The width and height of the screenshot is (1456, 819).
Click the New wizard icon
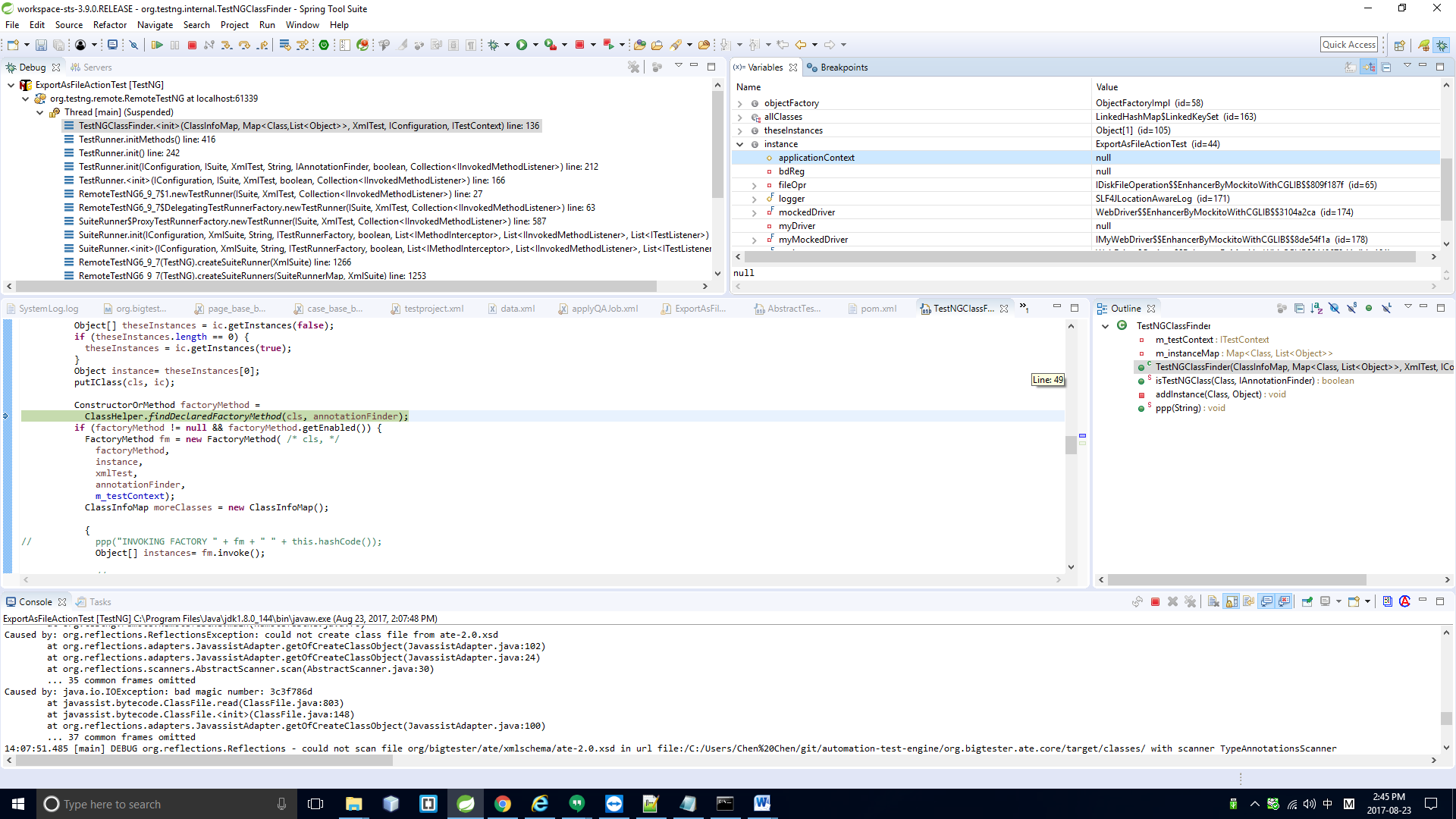(x=13, y=45)
